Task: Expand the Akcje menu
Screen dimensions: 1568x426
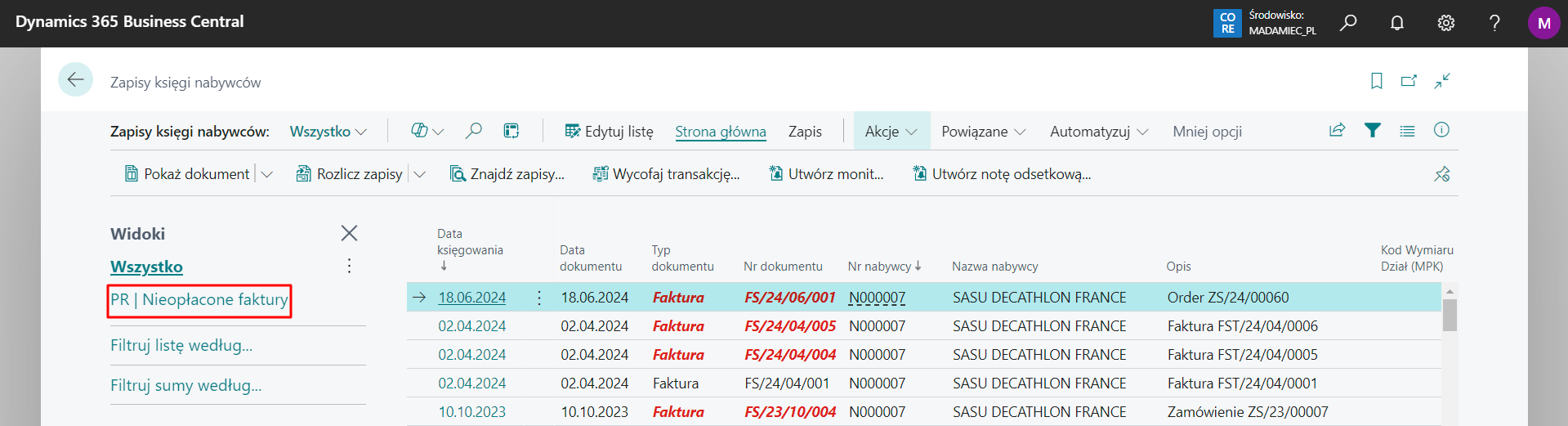Action: 891,132
